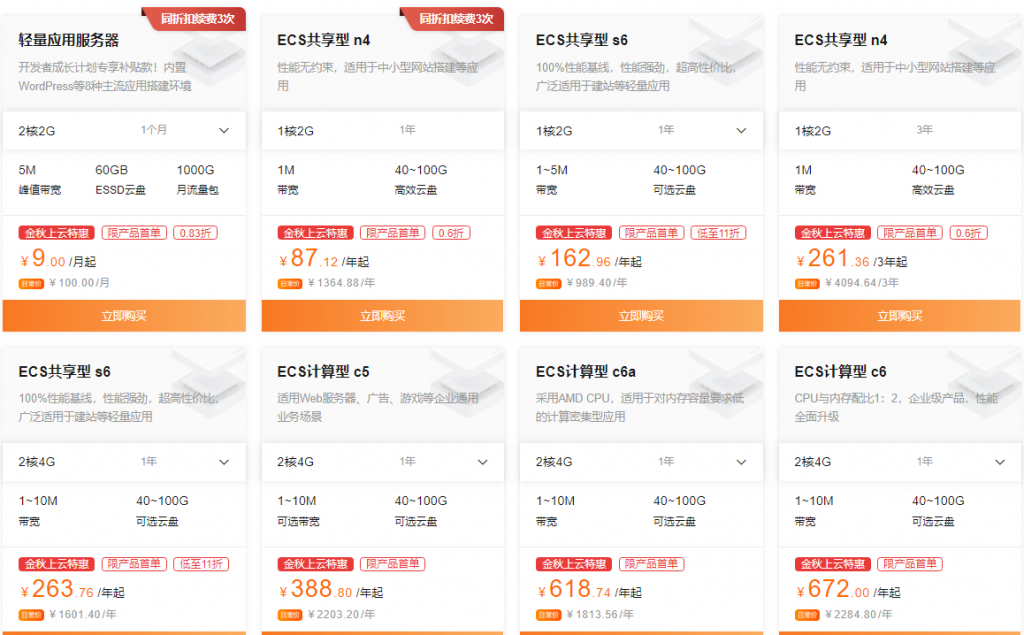
Task: Click 立即购买 on the ECS共享型 n4 card
Action: tap(383, 316)
